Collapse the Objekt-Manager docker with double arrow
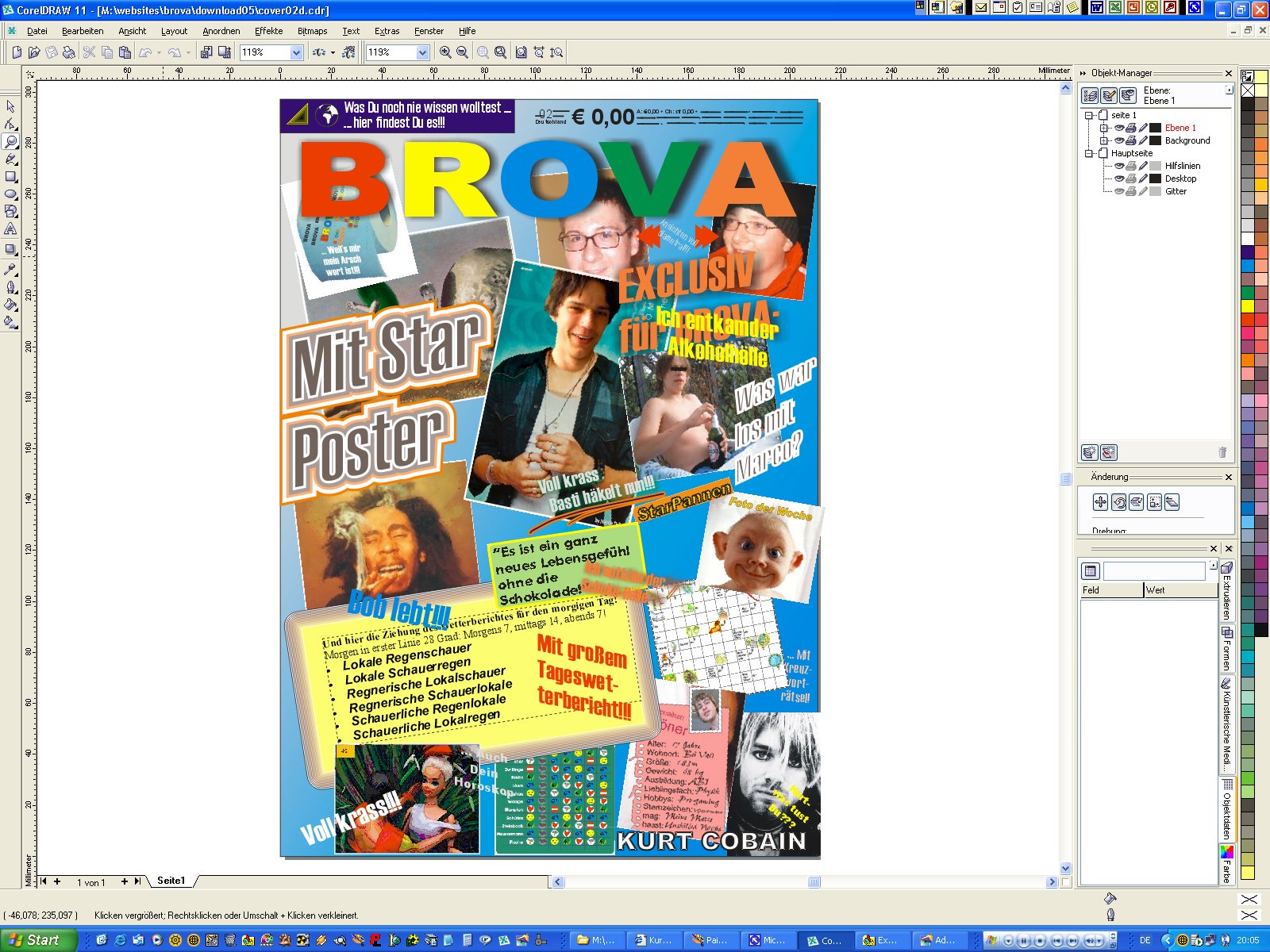This screenshot has height=952, width=1270. tap(1083, 73)
